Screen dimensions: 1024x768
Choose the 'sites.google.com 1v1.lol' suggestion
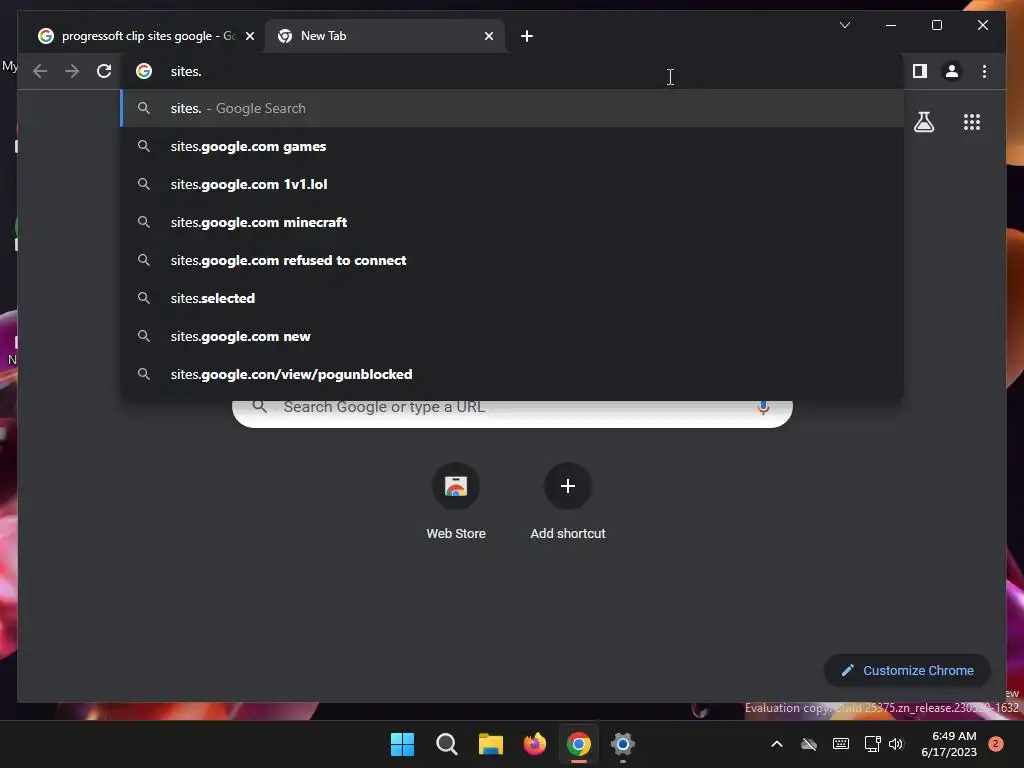pyautogui.click(x=512, y=184)
